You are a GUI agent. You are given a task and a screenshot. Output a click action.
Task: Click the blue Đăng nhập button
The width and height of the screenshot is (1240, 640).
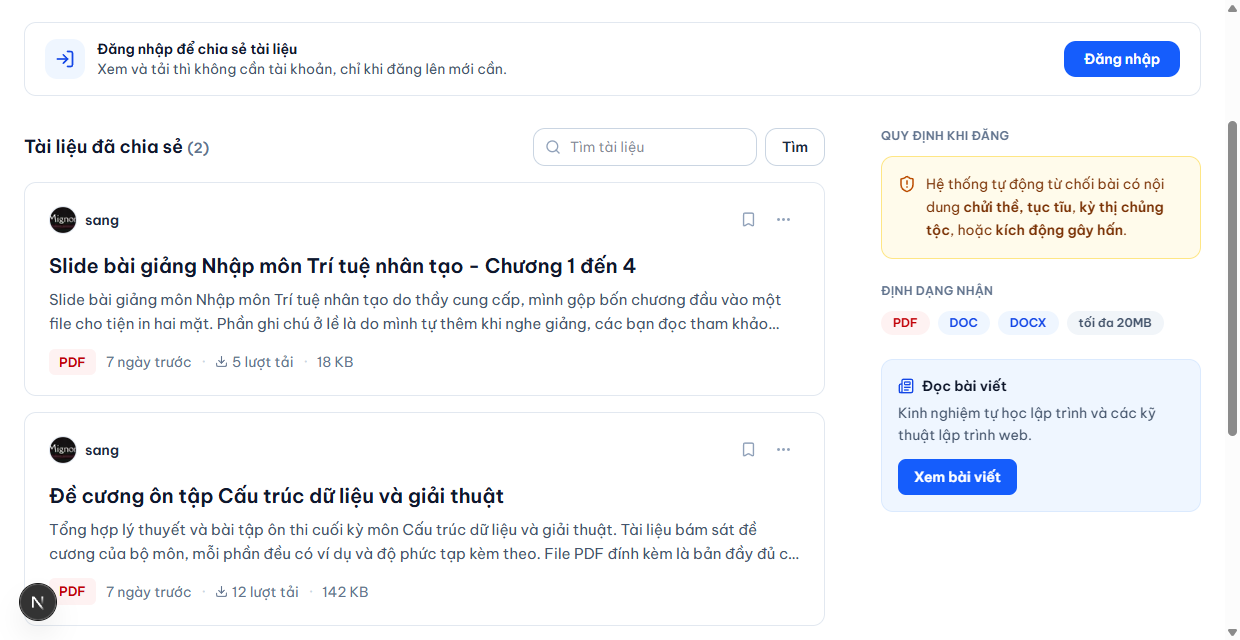point(1121,59)
